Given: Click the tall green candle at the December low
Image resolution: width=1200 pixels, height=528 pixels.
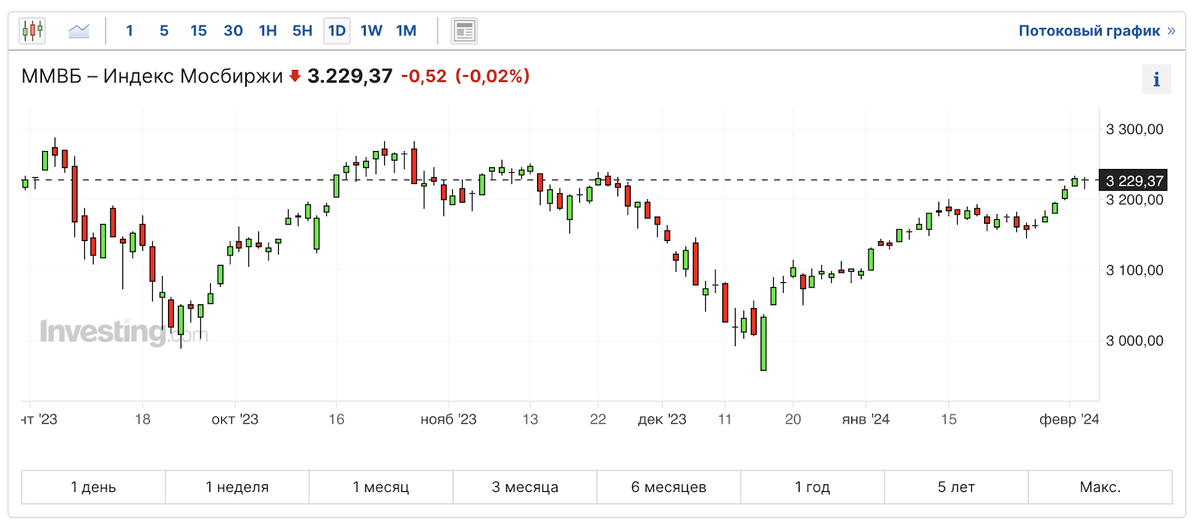Looking at the screenshot, I should click(x=764, y=343).
